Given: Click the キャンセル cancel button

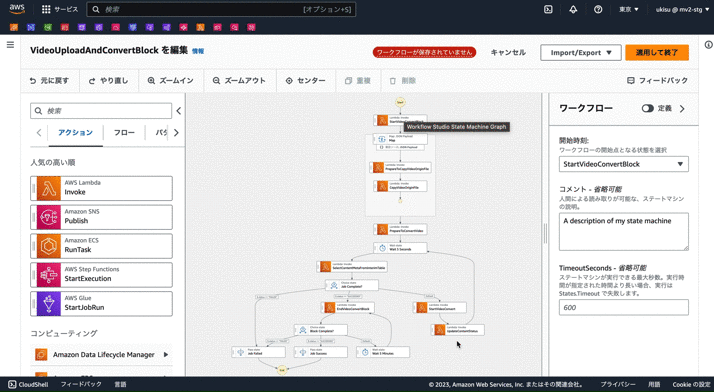Looking at the screenshot, I should point(508,52).
